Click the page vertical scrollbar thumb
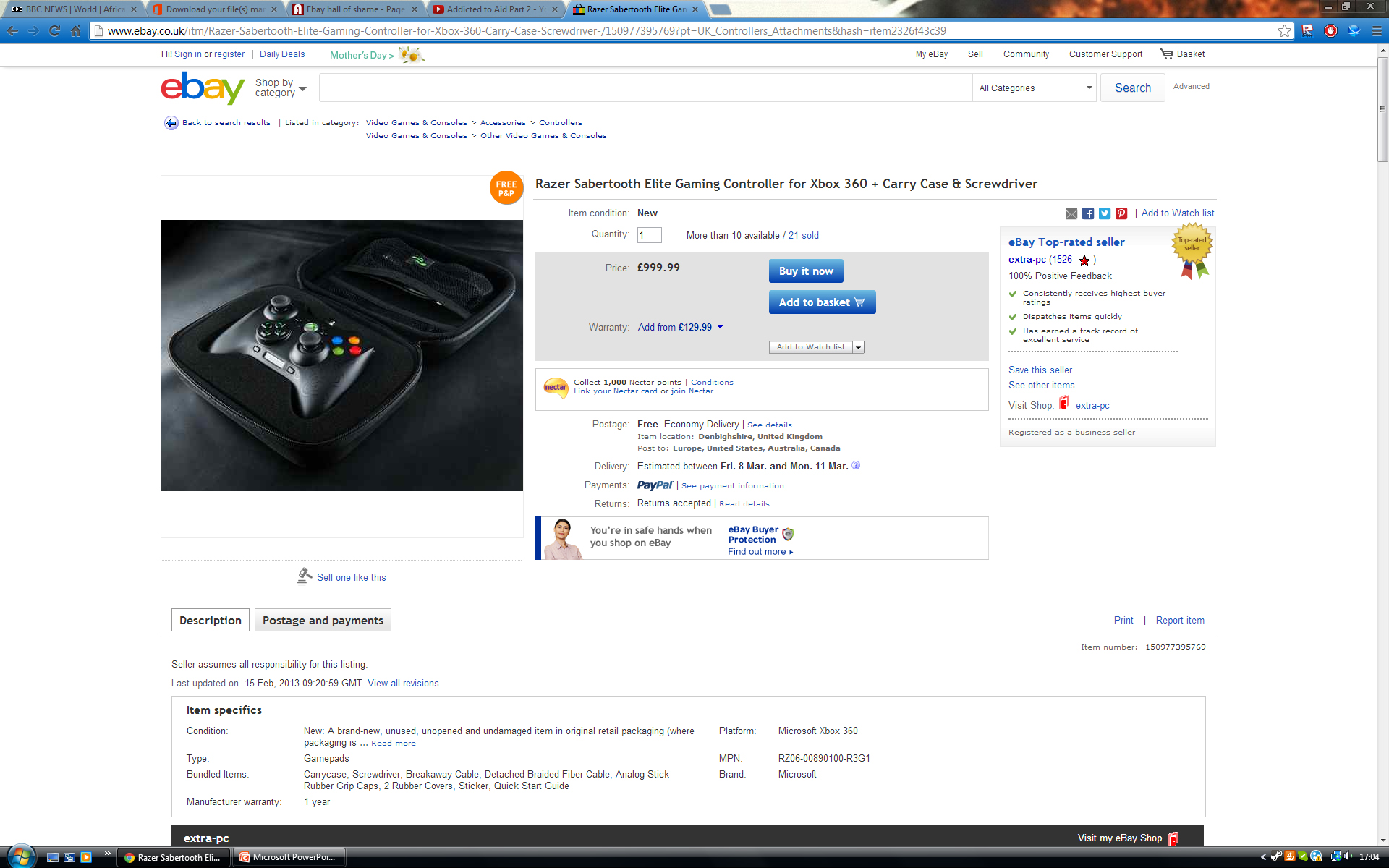This screenshot has height=868, width=1389. (1382, 109)
